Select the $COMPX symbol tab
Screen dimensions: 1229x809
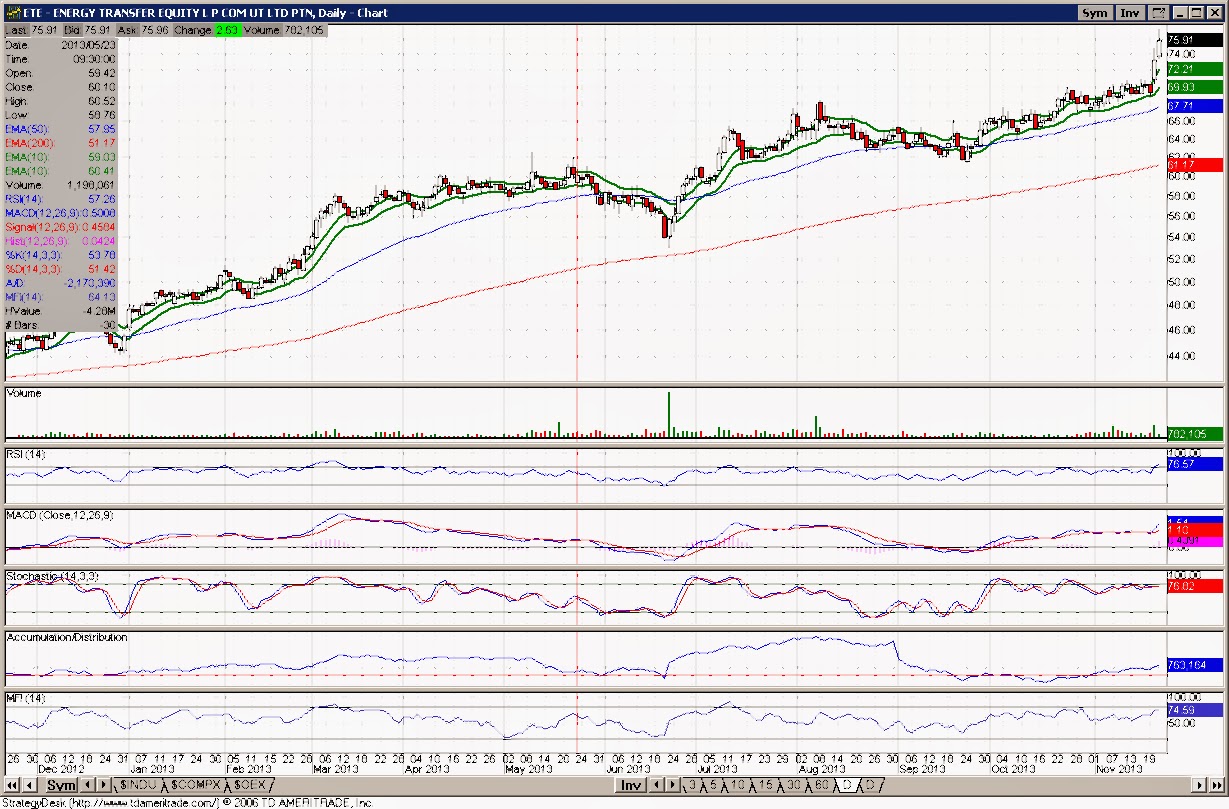tap(194, 786)
